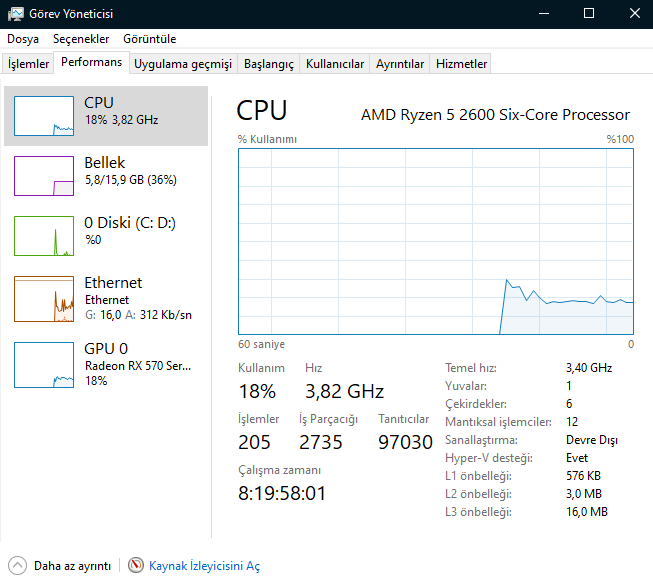653x578 pixels.
Task: Switch to the Uygulama geçmişi tab
Action: [183, 64]
